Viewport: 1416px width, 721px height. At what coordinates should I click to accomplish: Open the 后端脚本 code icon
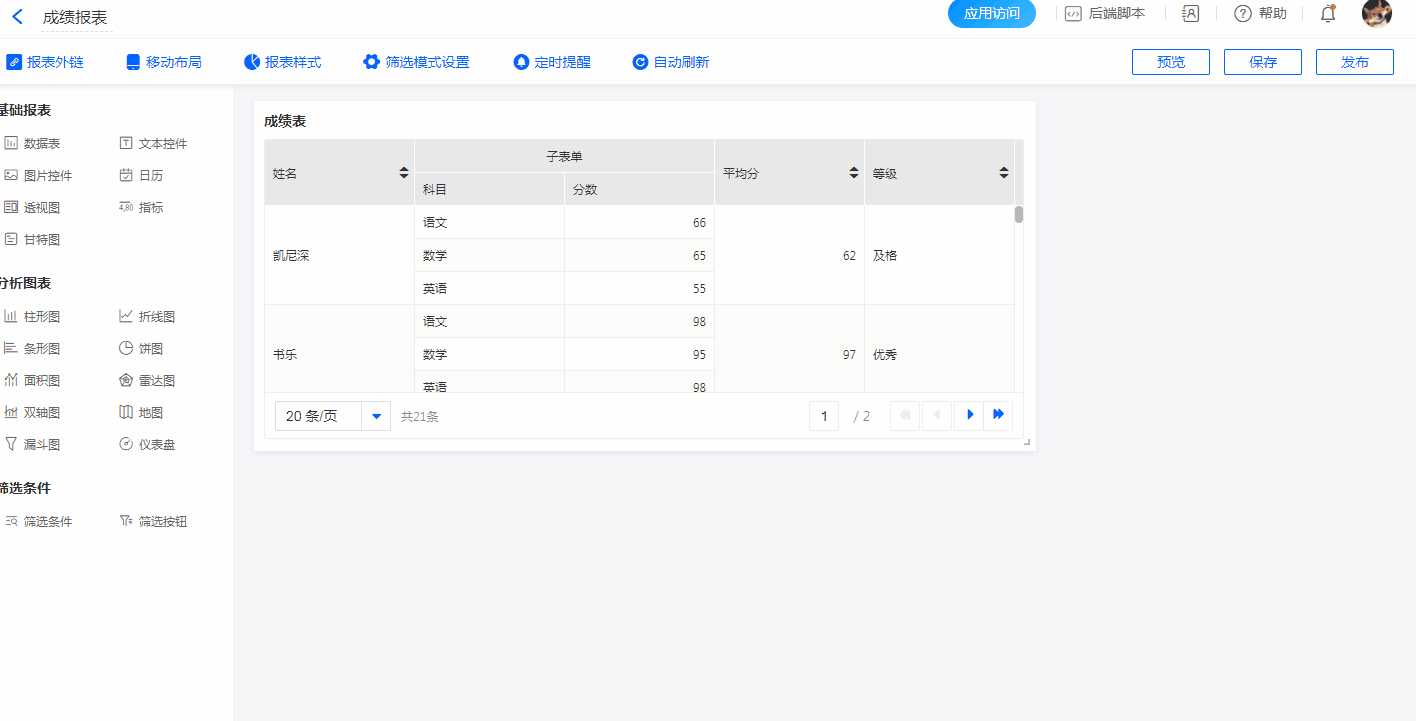point(1073,14)
